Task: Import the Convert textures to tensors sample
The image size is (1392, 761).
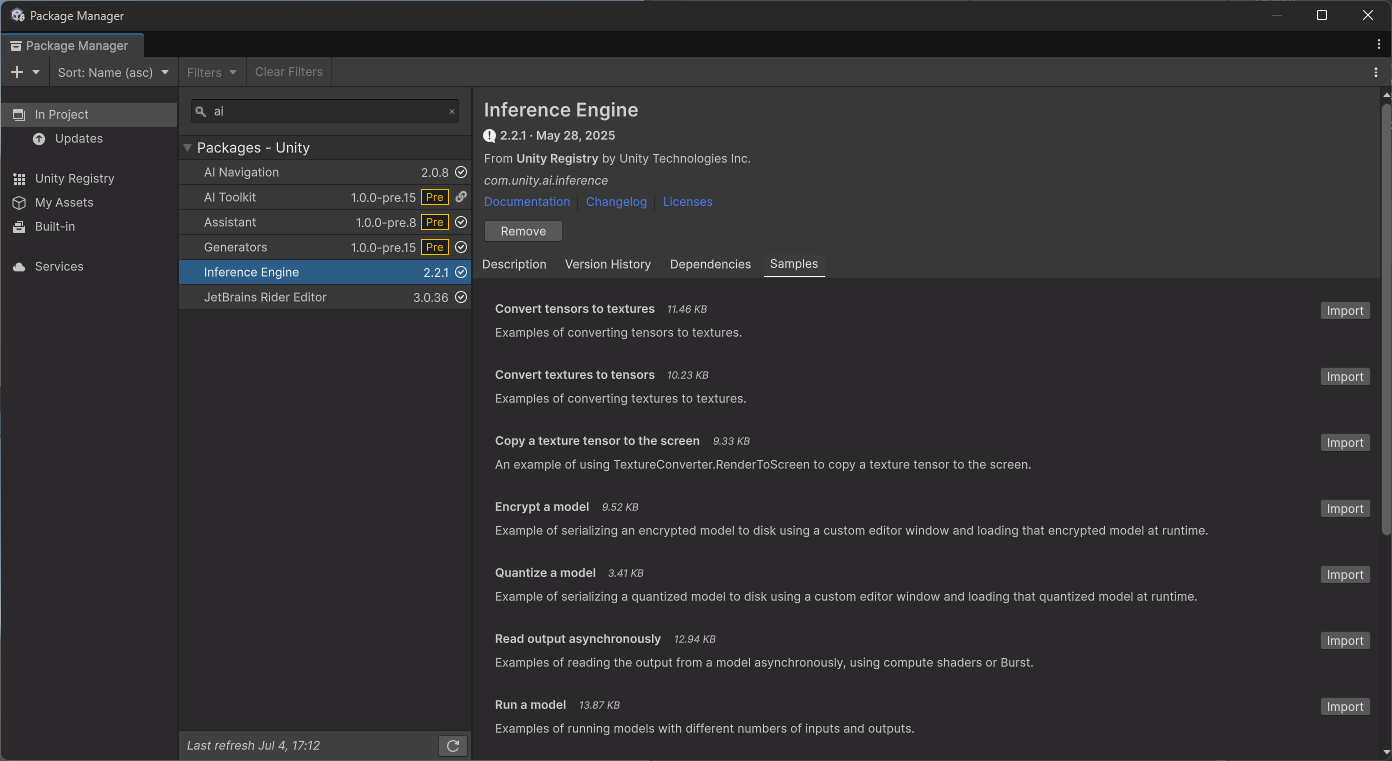Action: (x=1345, y=377)
